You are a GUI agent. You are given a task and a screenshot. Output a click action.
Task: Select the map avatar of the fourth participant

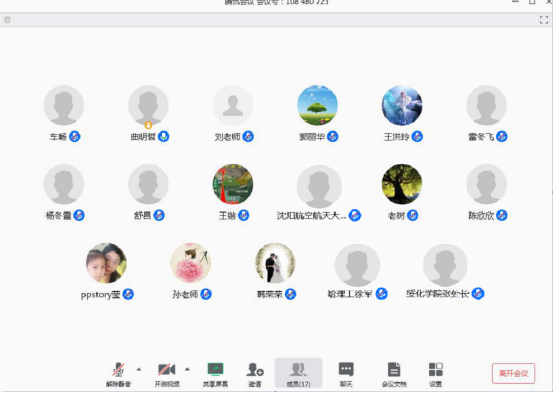click(x=233, y=184)
